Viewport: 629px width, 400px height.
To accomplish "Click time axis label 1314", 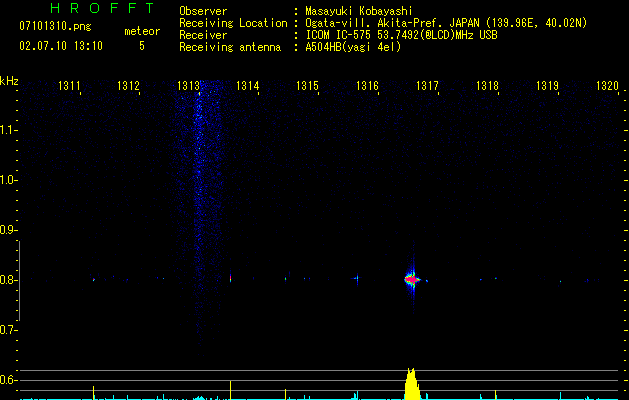I will (248, 86).
